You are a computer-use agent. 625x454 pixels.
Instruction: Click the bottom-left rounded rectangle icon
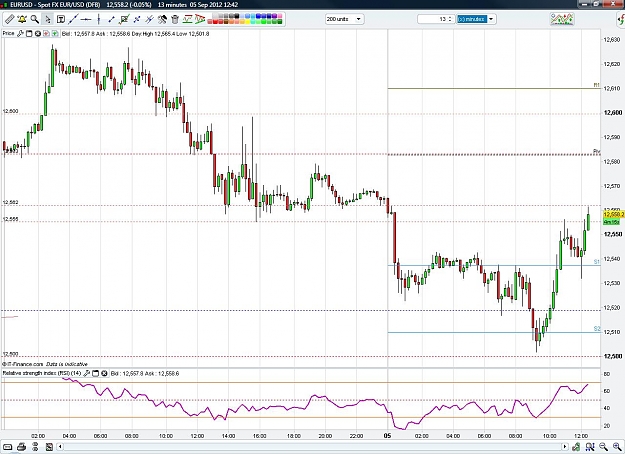coord(8,446)
